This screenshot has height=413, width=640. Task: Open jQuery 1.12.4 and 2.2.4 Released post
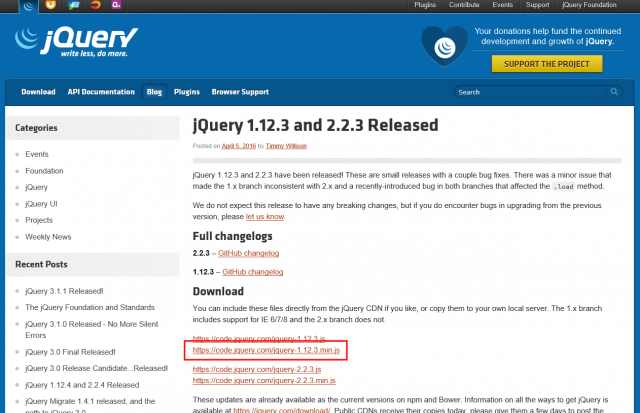[82, 385]
